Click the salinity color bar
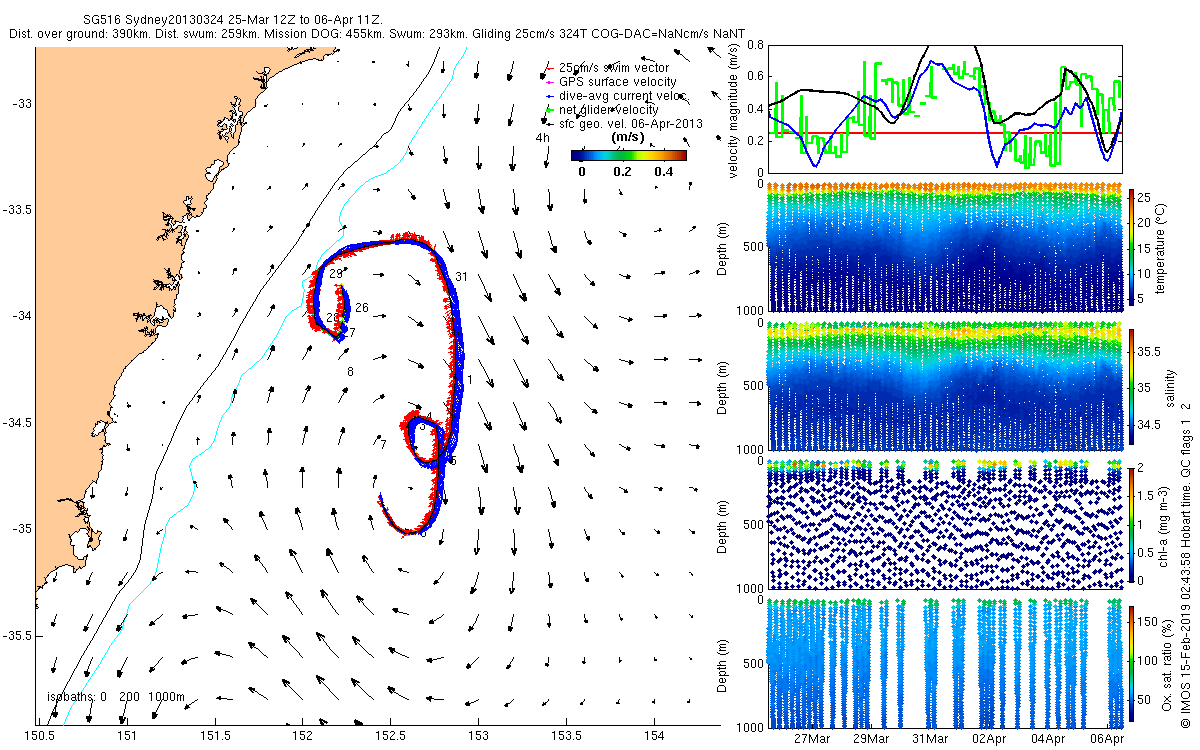Image resolution: width=1200 pixels, height=750 pixels. pos(1133,387)
